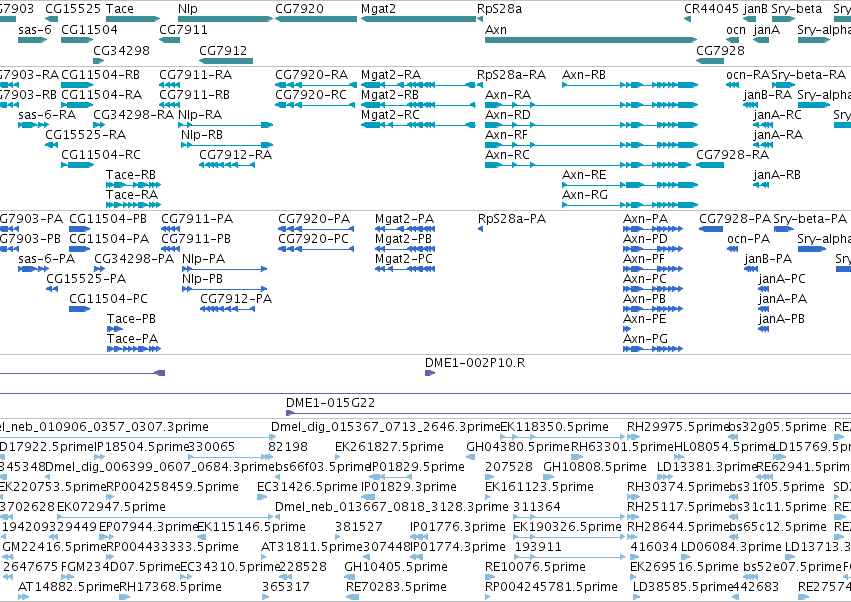The image size is (851, 602).
Task: Select the Nlp-RB transcript label
Action: coord(202,135)
